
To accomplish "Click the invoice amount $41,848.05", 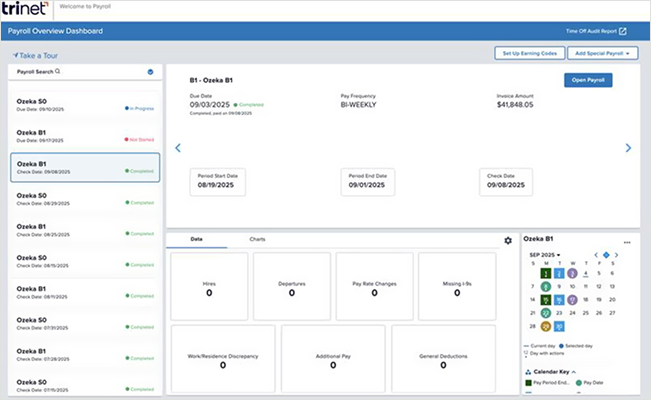I will click(x=515, y=105).
